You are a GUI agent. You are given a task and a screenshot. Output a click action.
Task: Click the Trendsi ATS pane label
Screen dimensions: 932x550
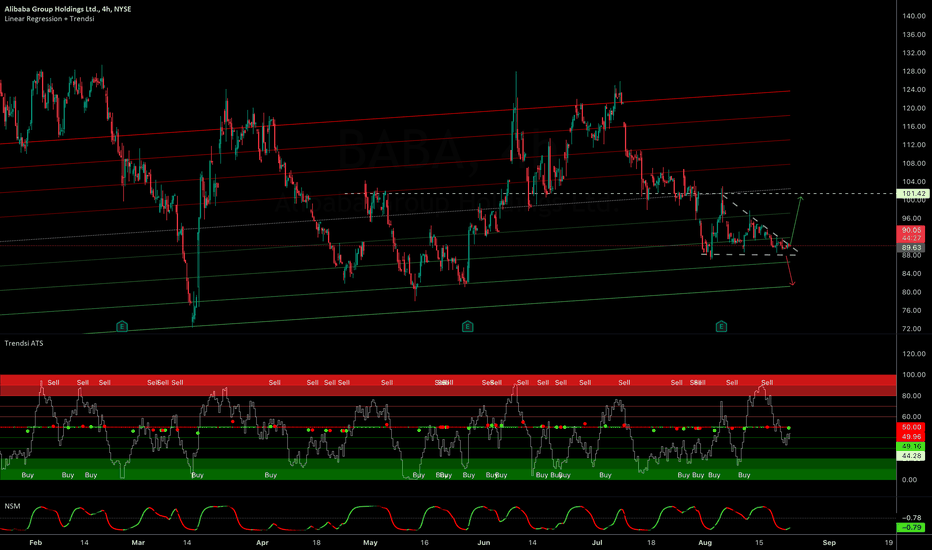tap(24, 343)
